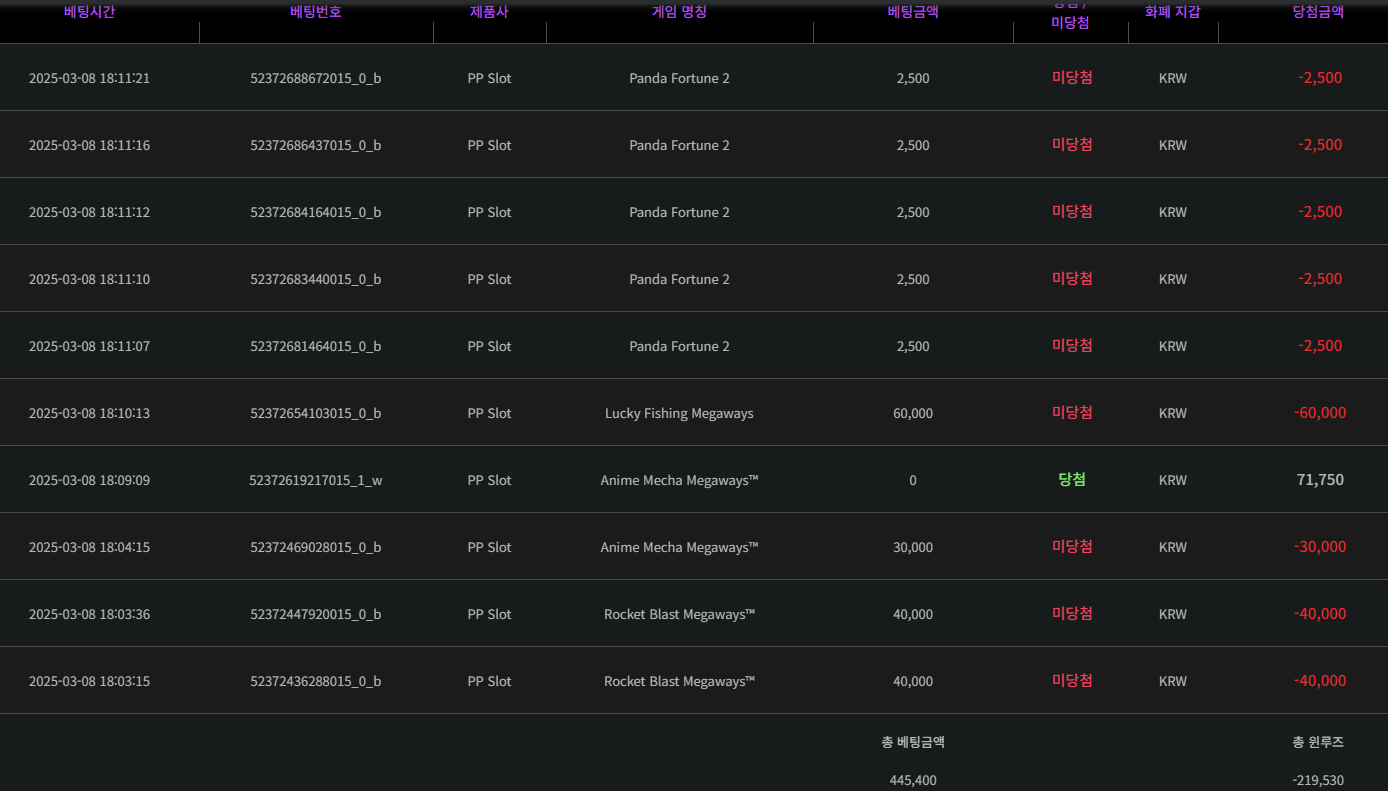Select the -219,530 total win-lose value

[1318, 780]
